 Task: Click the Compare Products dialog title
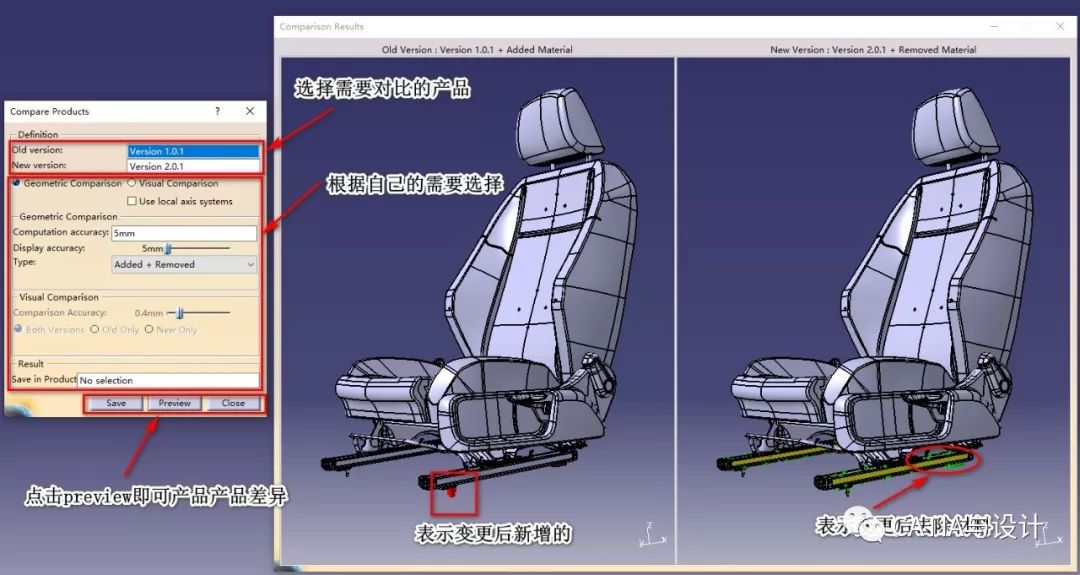click(x=50, y=111)
